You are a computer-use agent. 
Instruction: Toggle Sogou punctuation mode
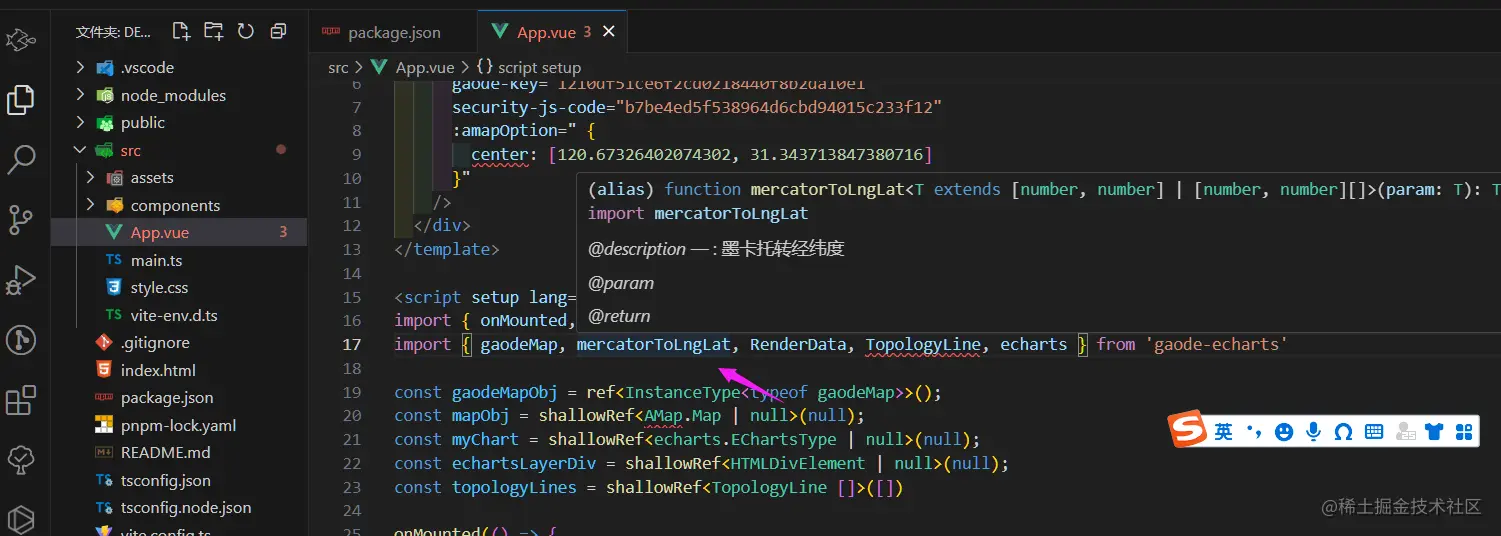(x=1254, y=432)
